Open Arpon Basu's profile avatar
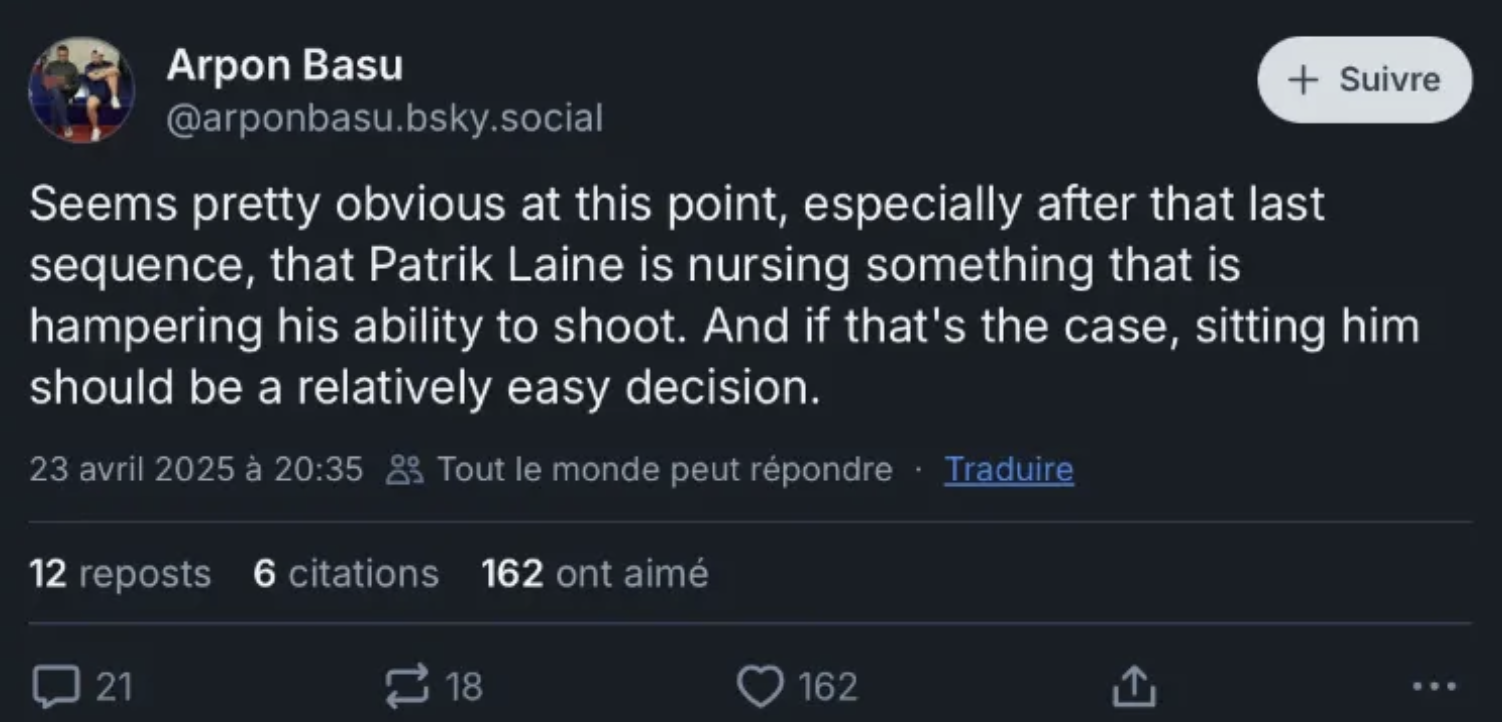The height and width of the screenshot is (722, 1502). pyautogui.click(x=83, y=90)
